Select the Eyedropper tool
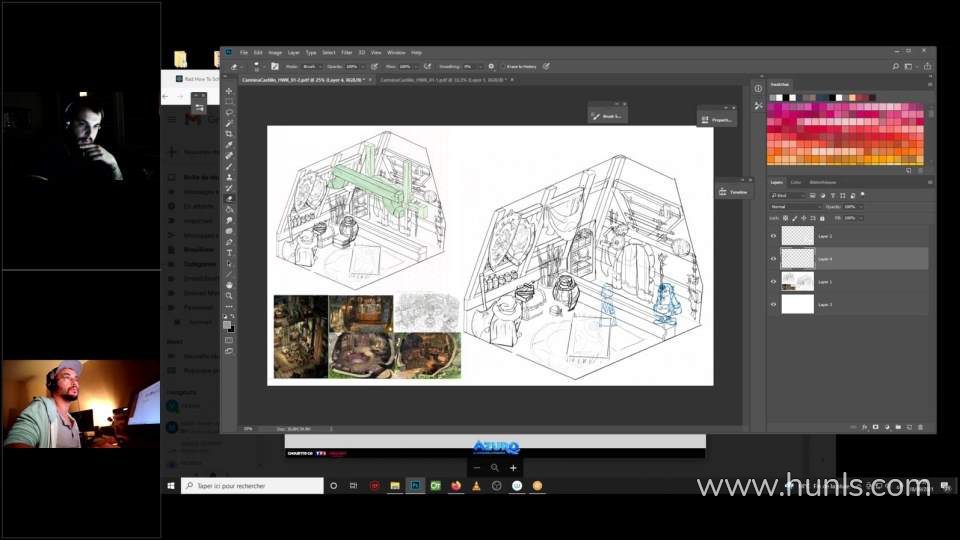 click(229, 144)
